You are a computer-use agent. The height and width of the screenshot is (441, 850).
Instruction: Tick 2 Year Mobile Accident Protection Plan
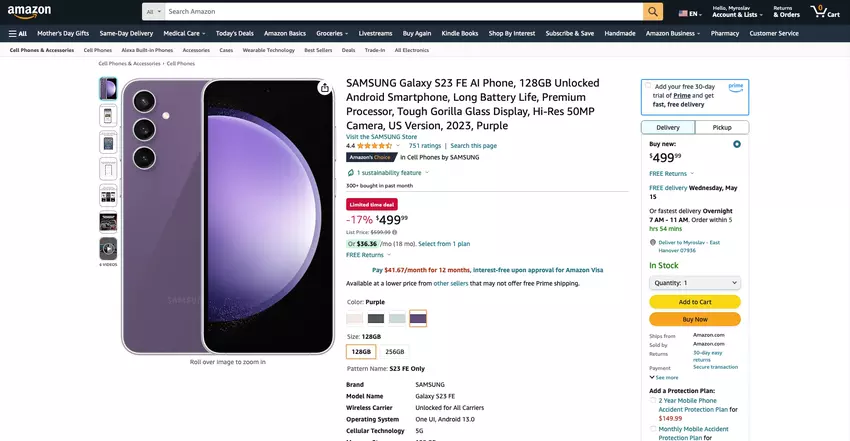[653, 399]
